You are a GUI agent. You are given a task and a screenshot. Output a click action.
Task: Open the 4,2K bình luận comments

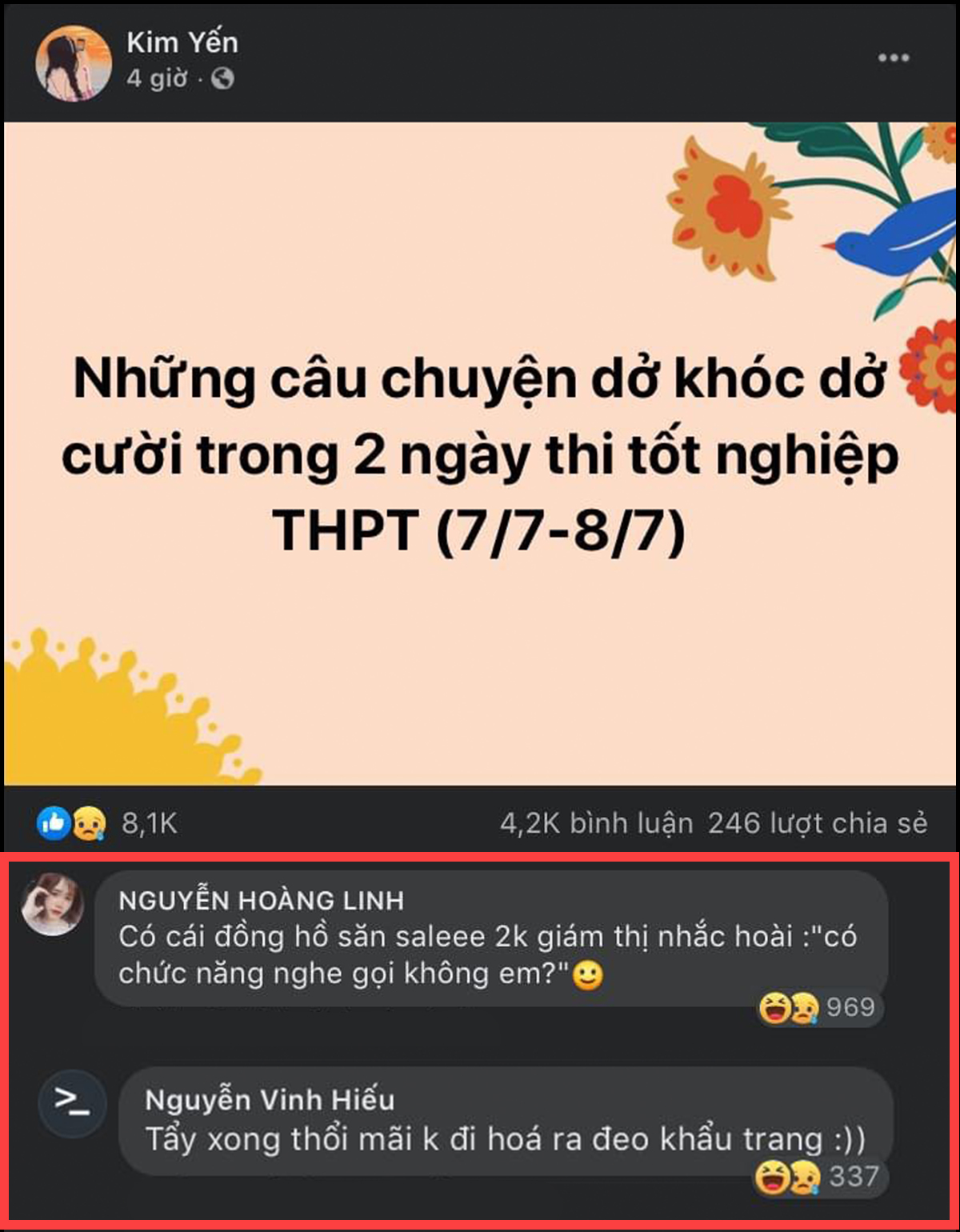coord(596,823)
